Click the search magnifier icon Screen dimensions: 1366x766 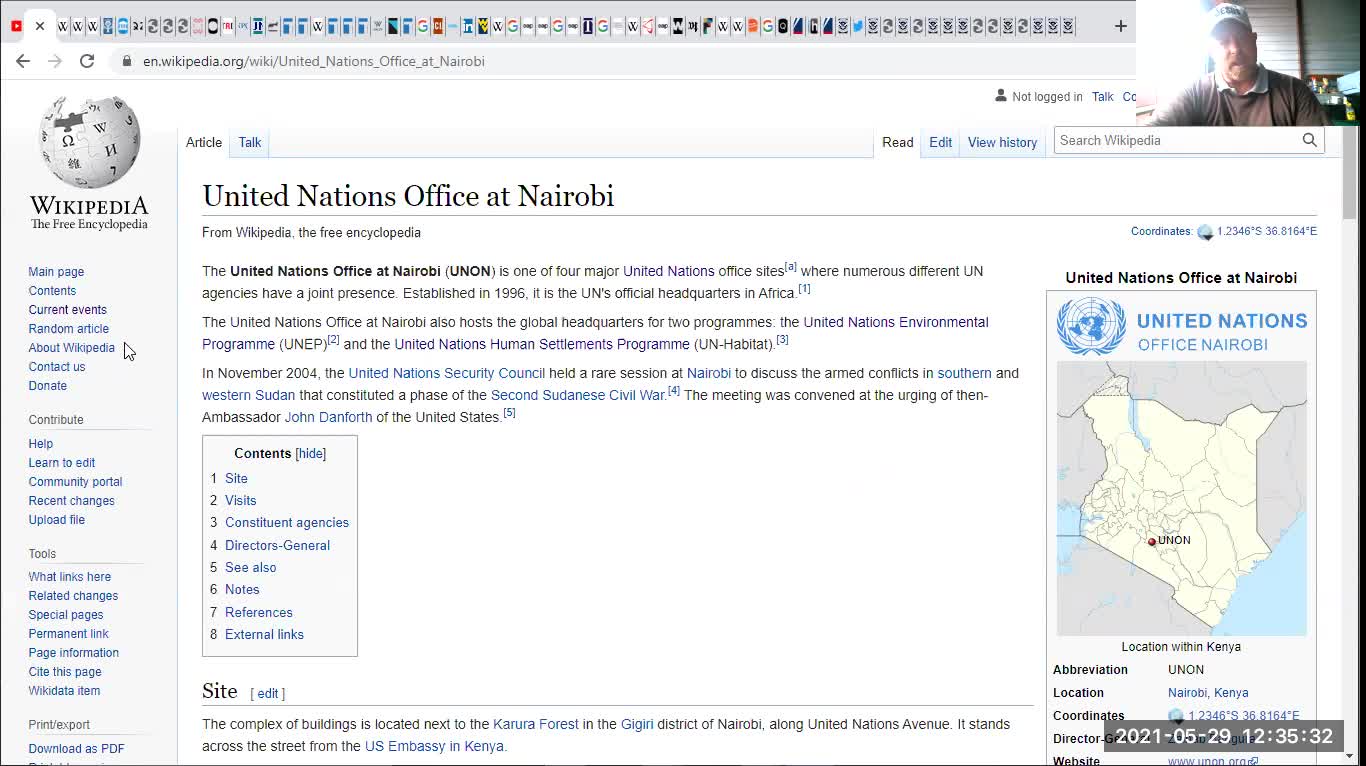click(1309, 140)
